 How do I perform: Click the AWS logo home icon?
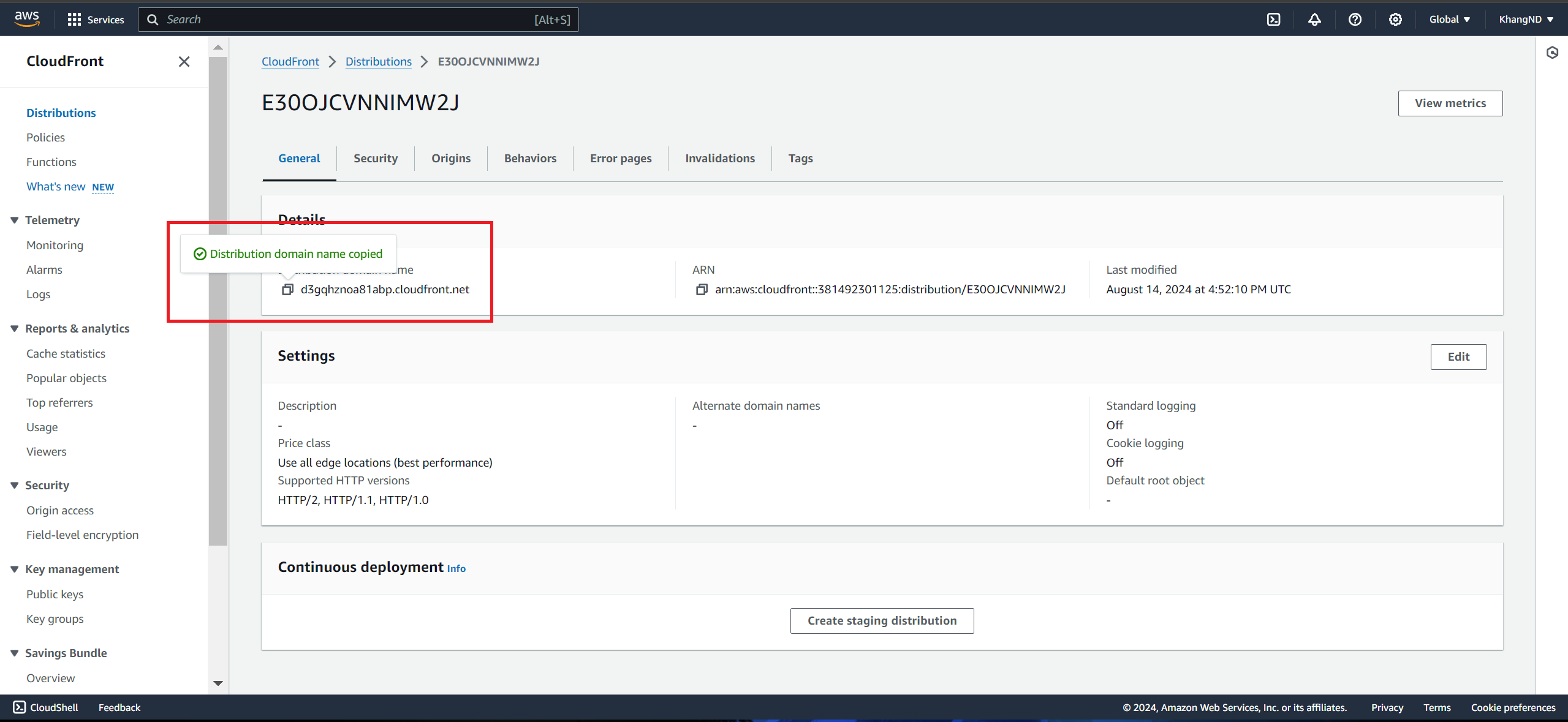(27, 19)
